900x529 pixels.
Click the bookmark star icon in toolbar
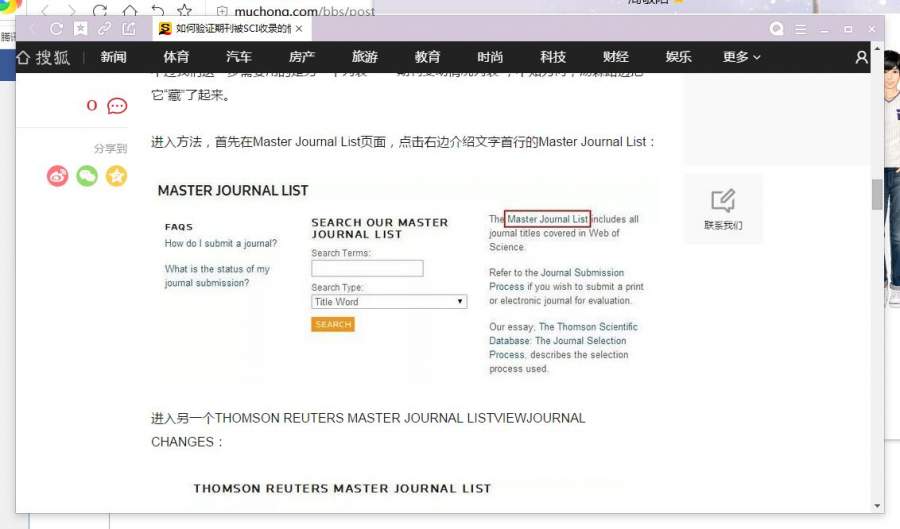(80, 29)
